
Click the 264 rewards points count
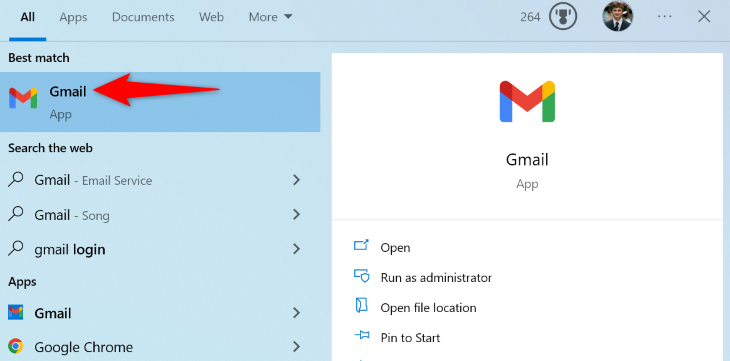click(530, 17)
